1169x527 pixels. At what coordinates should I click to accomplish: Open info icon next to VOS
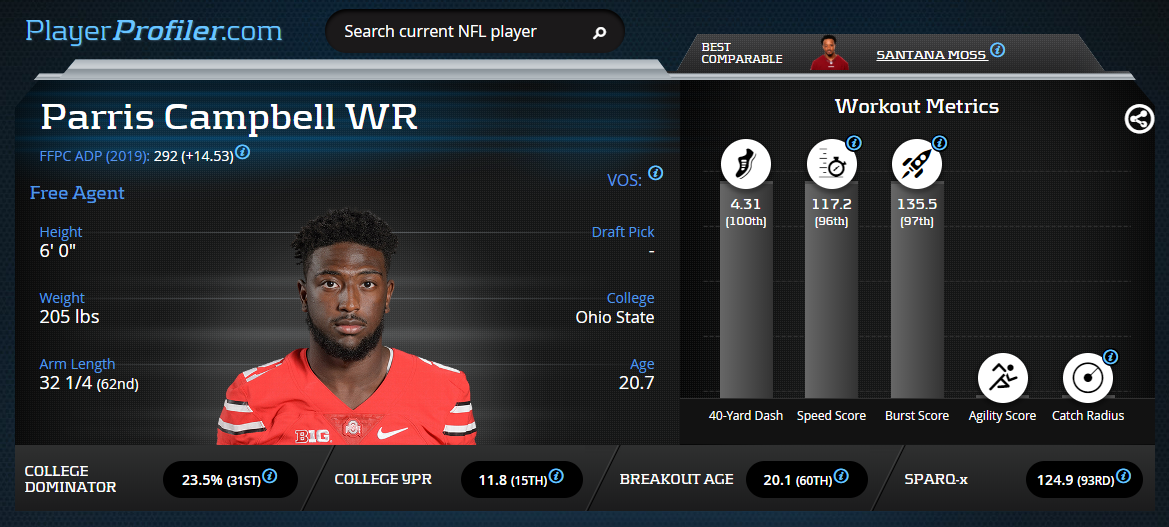pyautogui.click(x=655, y=173)
